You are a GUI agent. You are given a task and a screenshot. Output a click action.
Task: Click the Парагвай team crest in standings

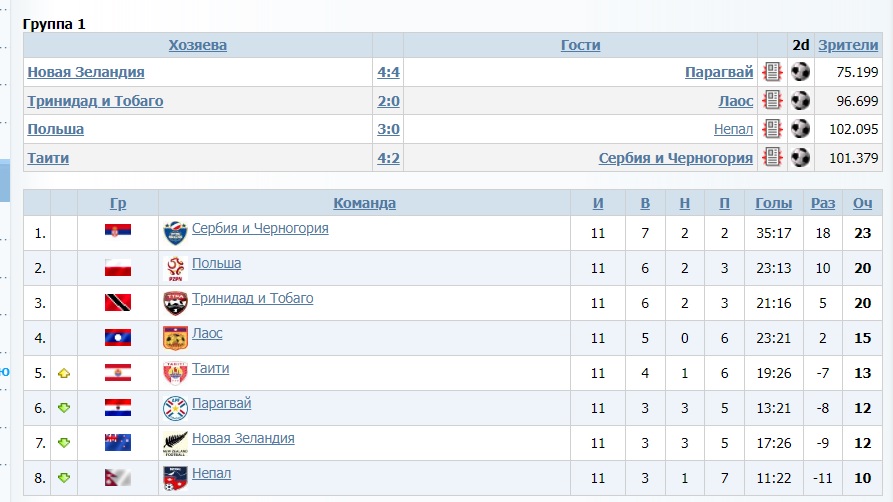coord(175,408)
